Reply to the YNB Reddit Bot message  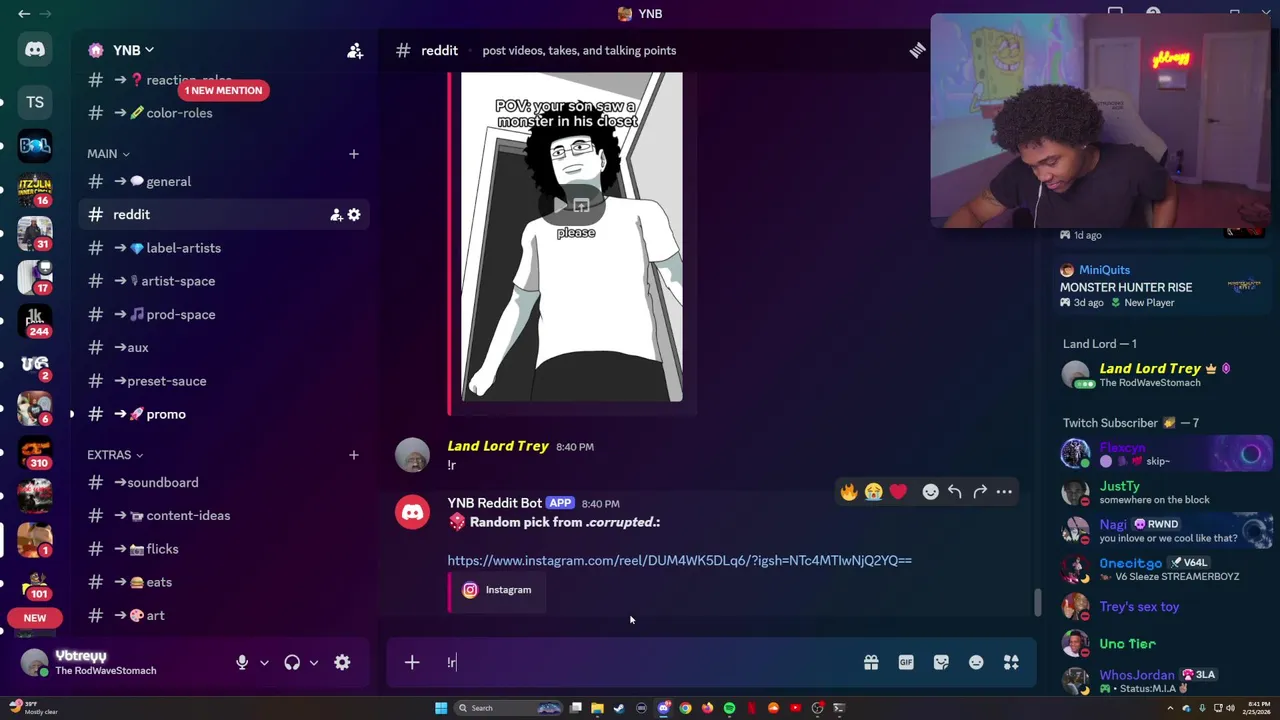pos(955,491)
